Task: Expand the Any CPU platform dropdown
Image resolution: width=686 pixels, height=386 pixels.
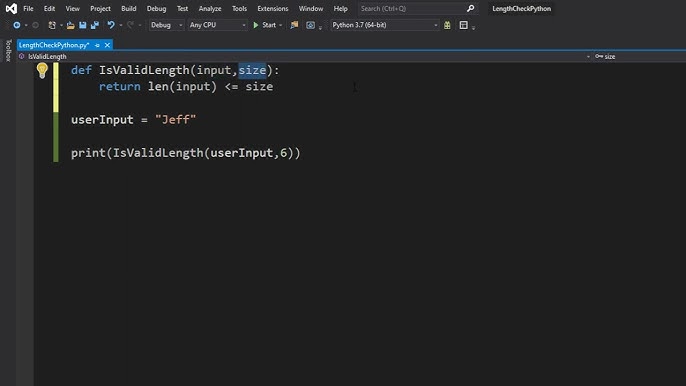Action: point(217,25)
